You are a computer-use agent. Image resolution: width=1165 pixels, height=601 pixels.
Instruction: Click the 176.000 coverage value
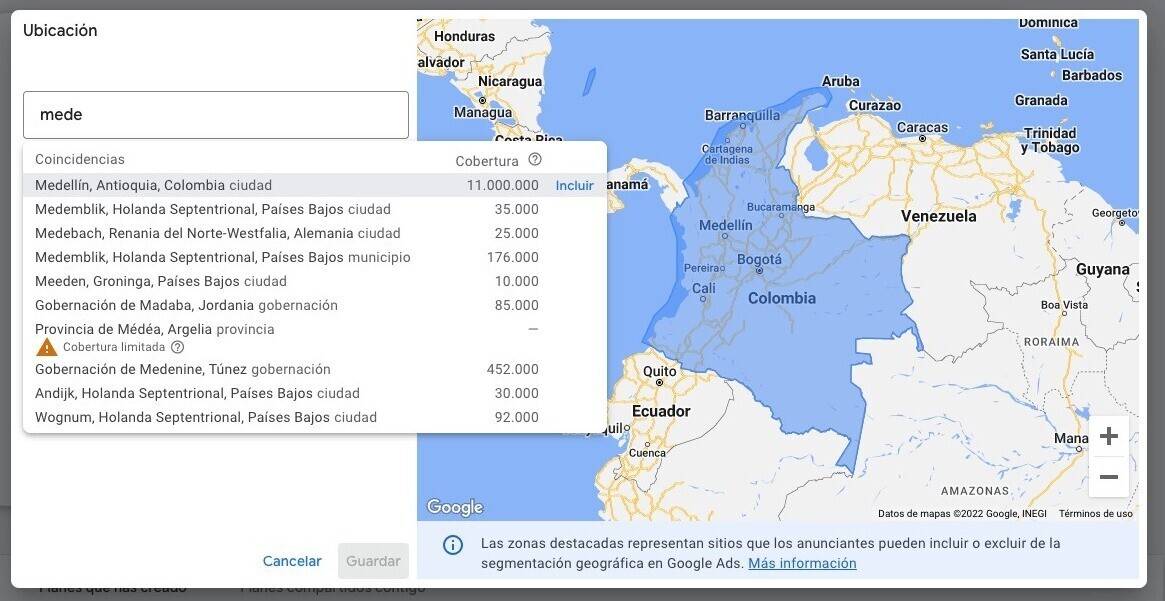[x=513, y=257]
